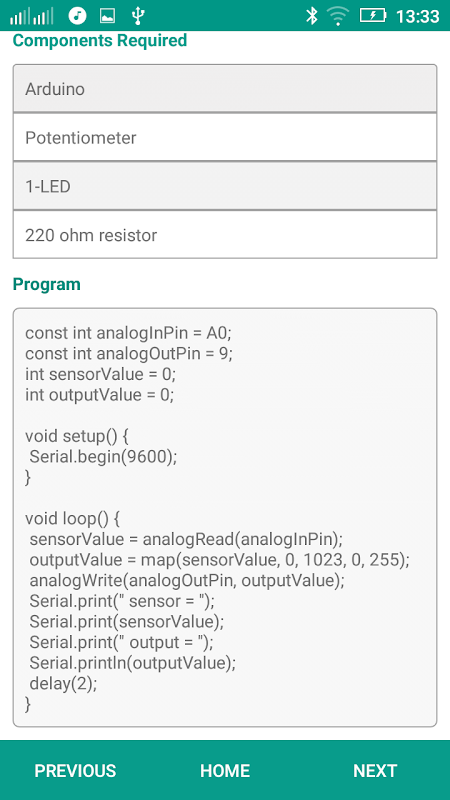
Task: Select the 1-LED component row
Action: 225,186
